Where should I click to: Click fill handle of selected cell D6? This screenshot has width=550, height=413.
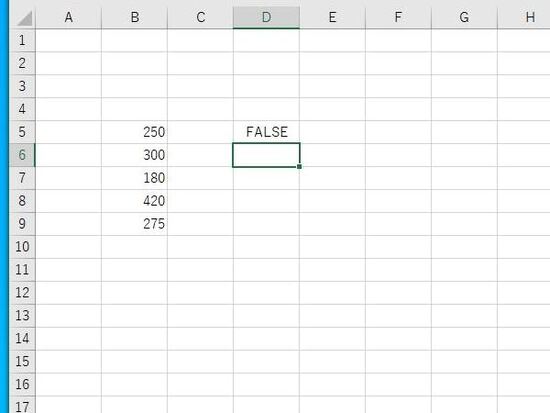click(x=299, y=167)
